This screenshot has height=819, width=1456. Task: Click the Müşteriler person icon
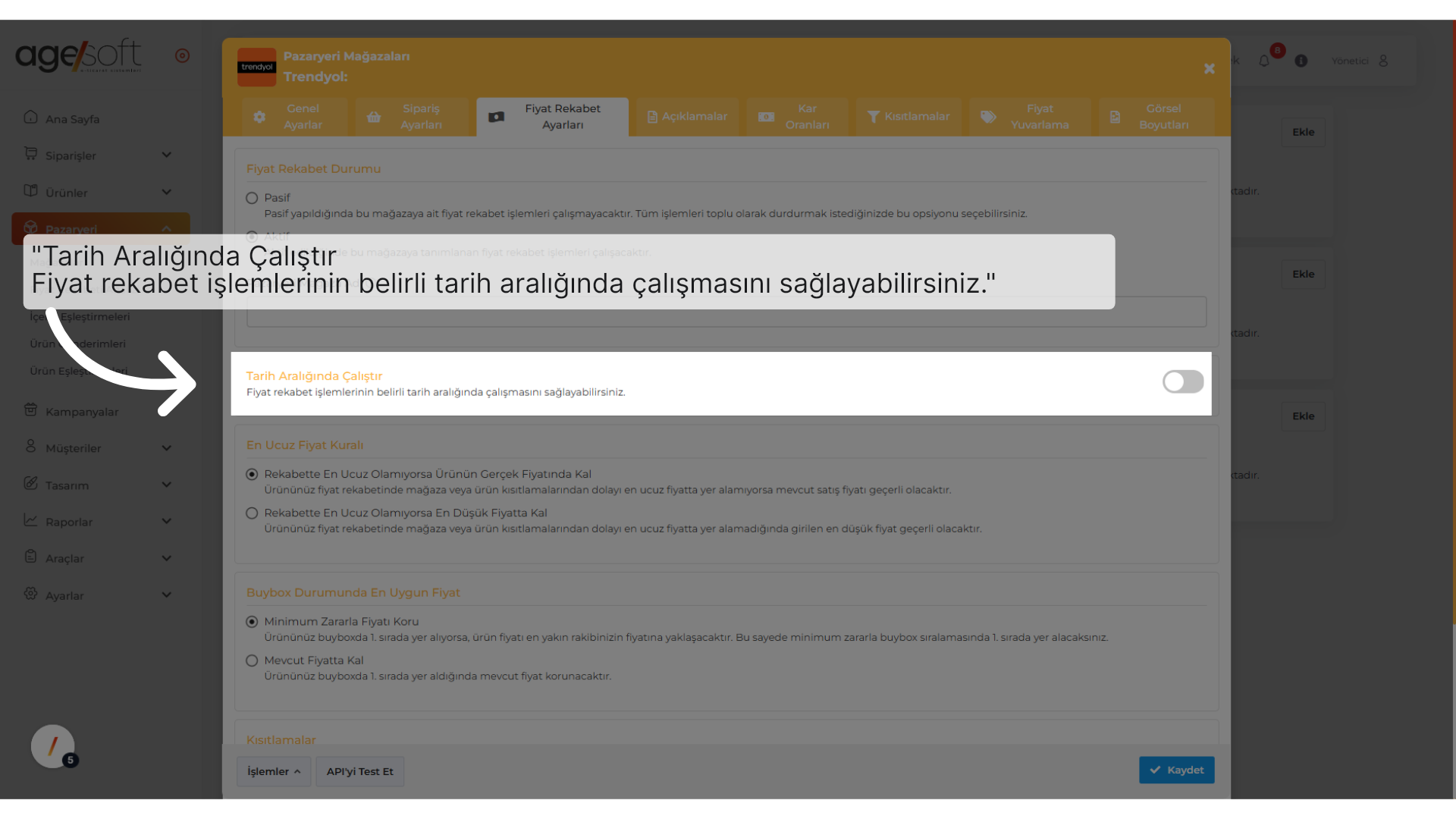click(x=30, y=446)
